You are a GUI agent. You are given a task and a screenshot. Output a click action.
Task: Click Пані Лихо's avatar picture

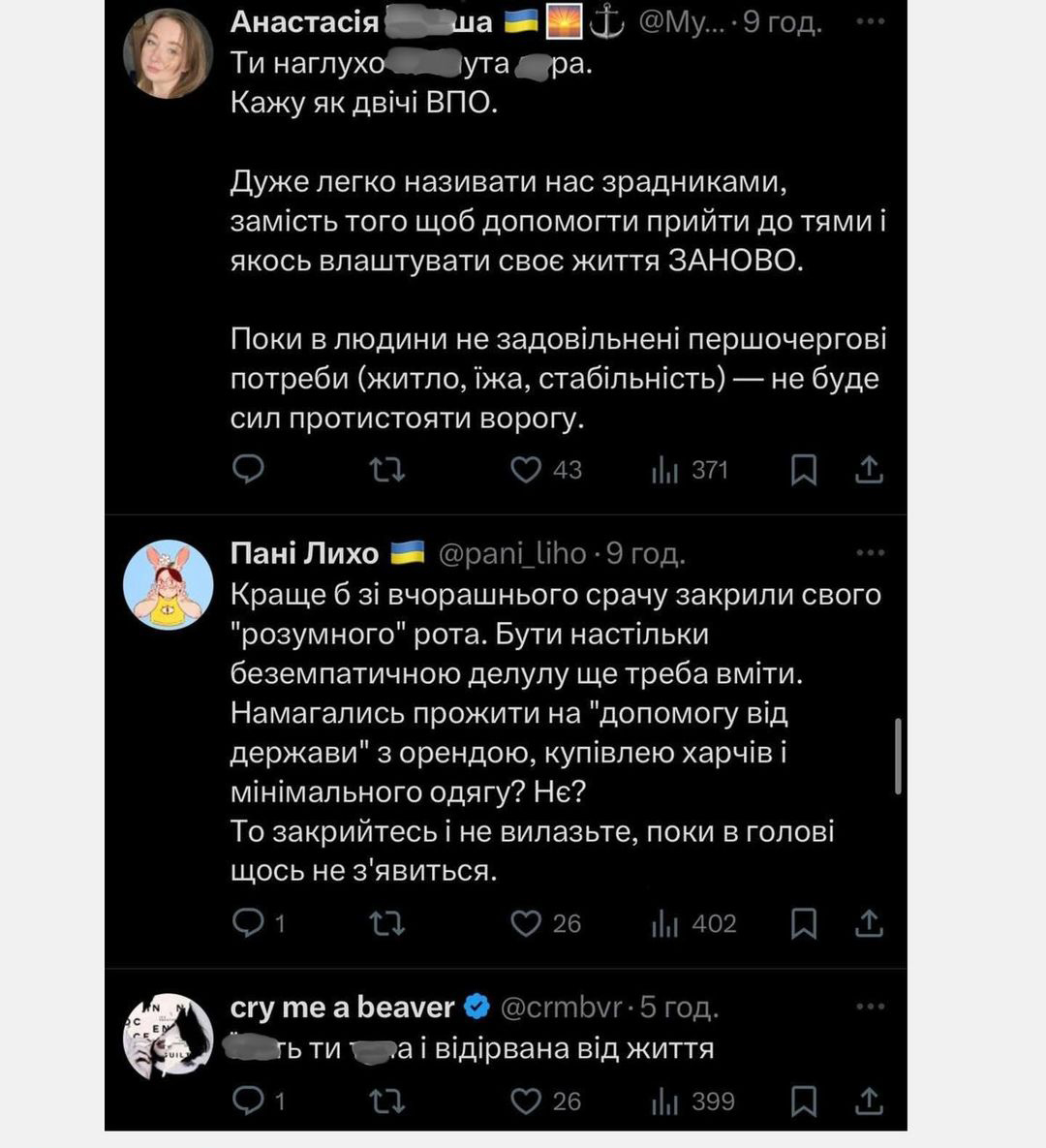click(168, 584)
